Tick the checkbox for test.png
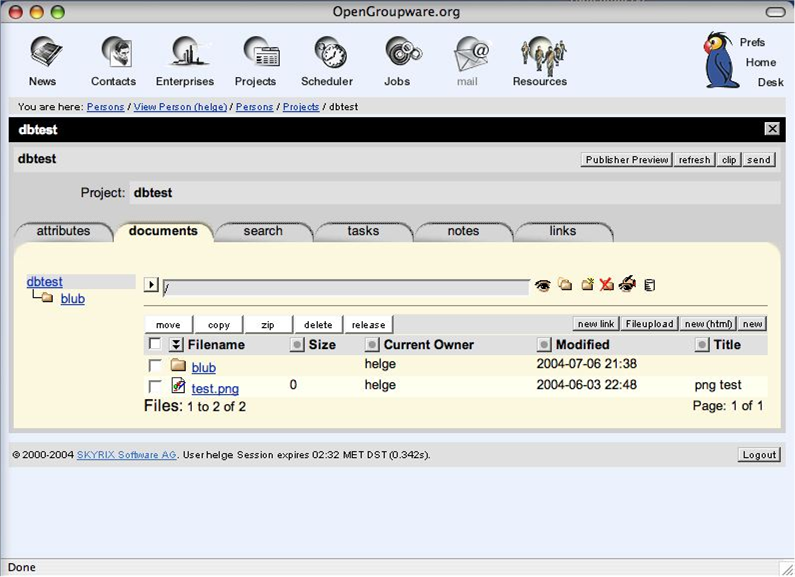 pyautogui.click(x=154, y=386)
